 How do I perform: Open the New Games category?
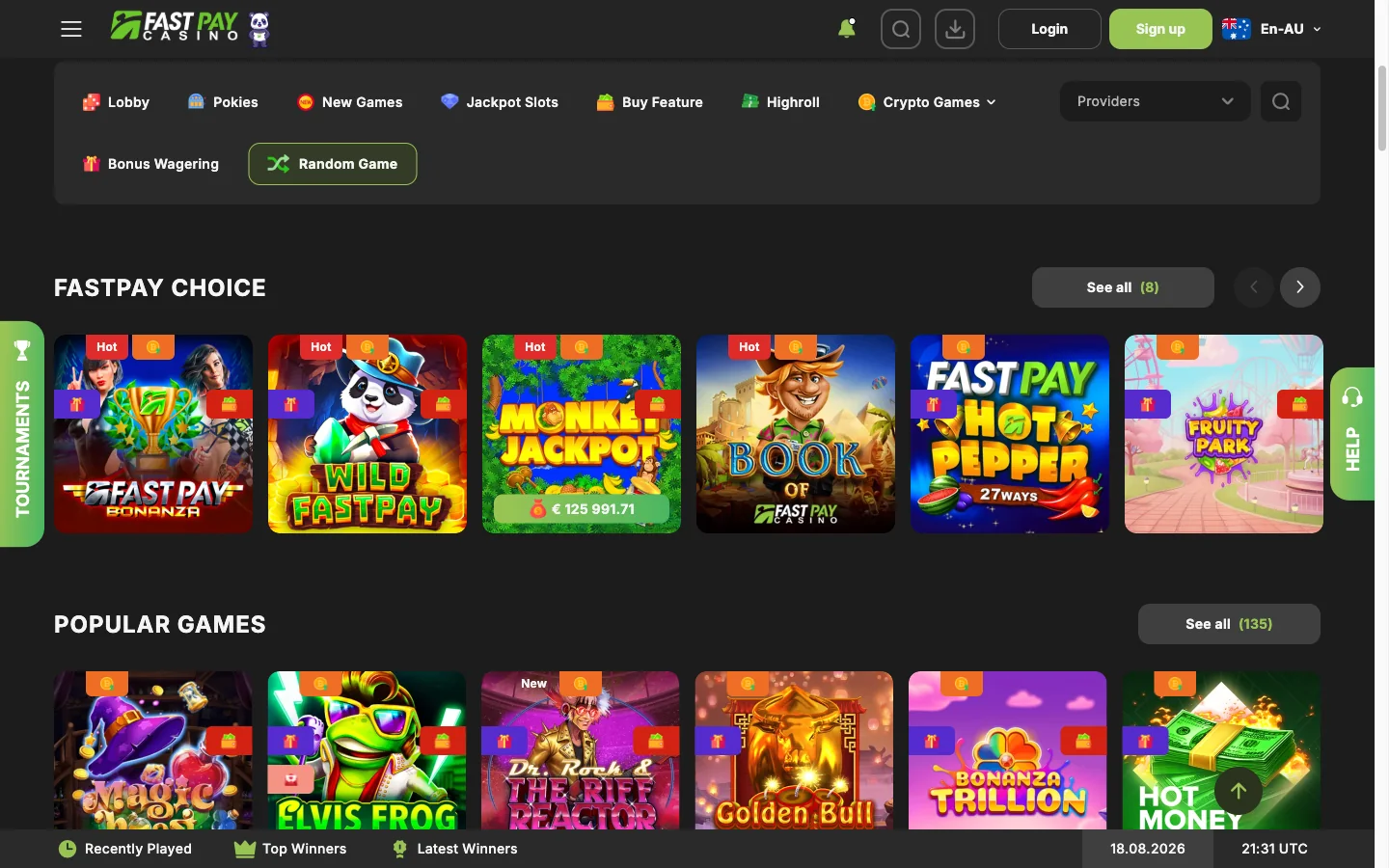coord(349,102)
